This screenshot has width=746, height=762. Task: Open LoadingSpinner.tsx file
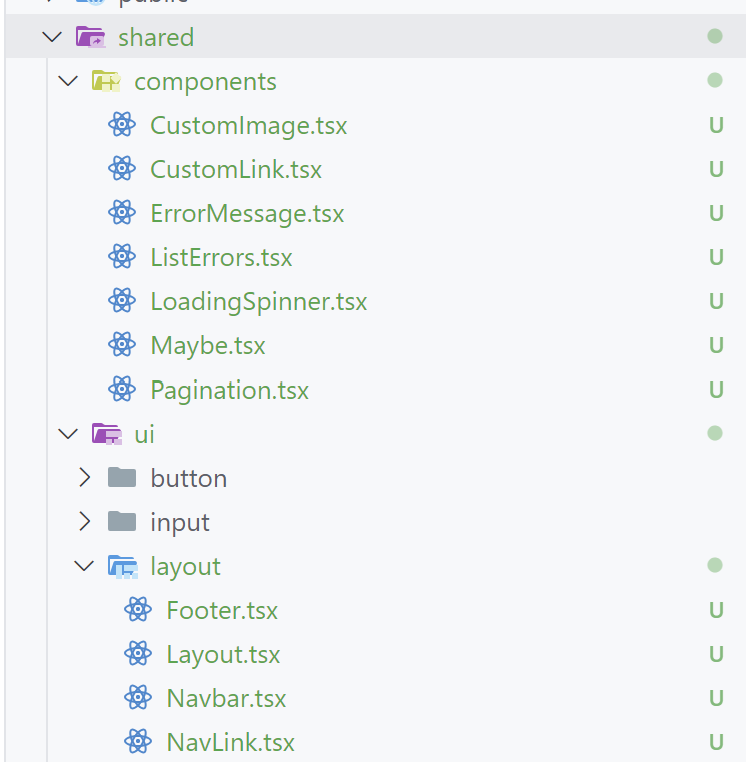click(258, 301)
